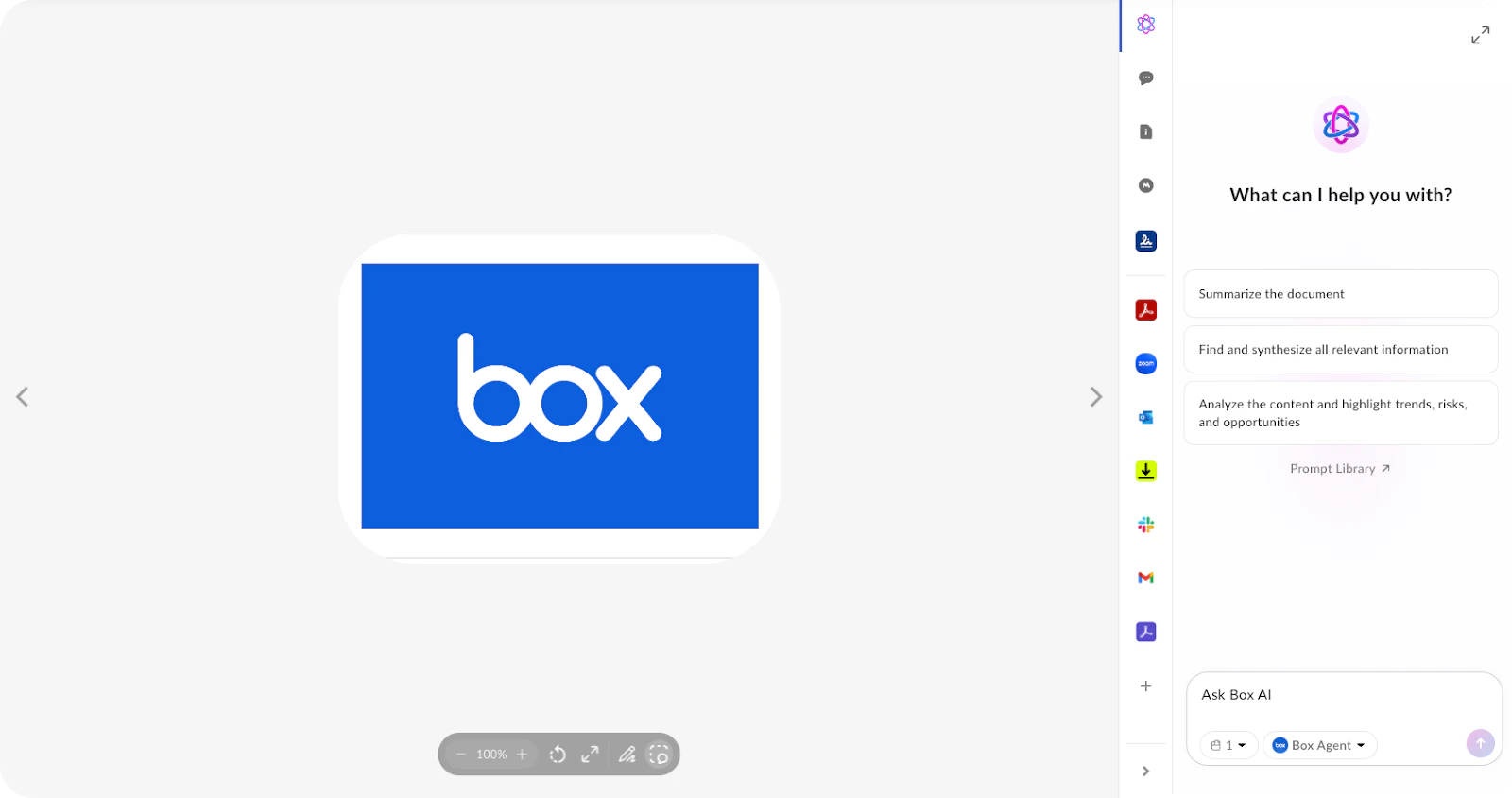Click the 100% zoom level text

coord(491,755)
